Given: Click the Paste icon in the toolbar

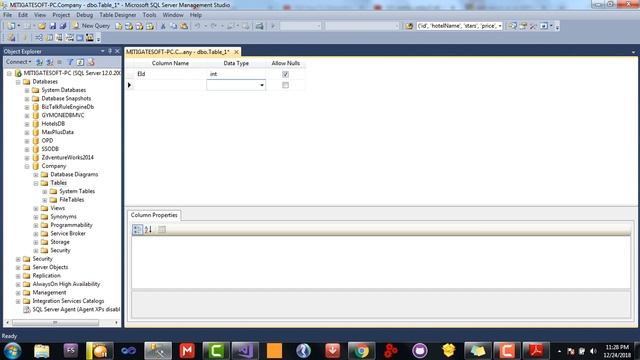Looking at the screenshot, I should [184, 26].
